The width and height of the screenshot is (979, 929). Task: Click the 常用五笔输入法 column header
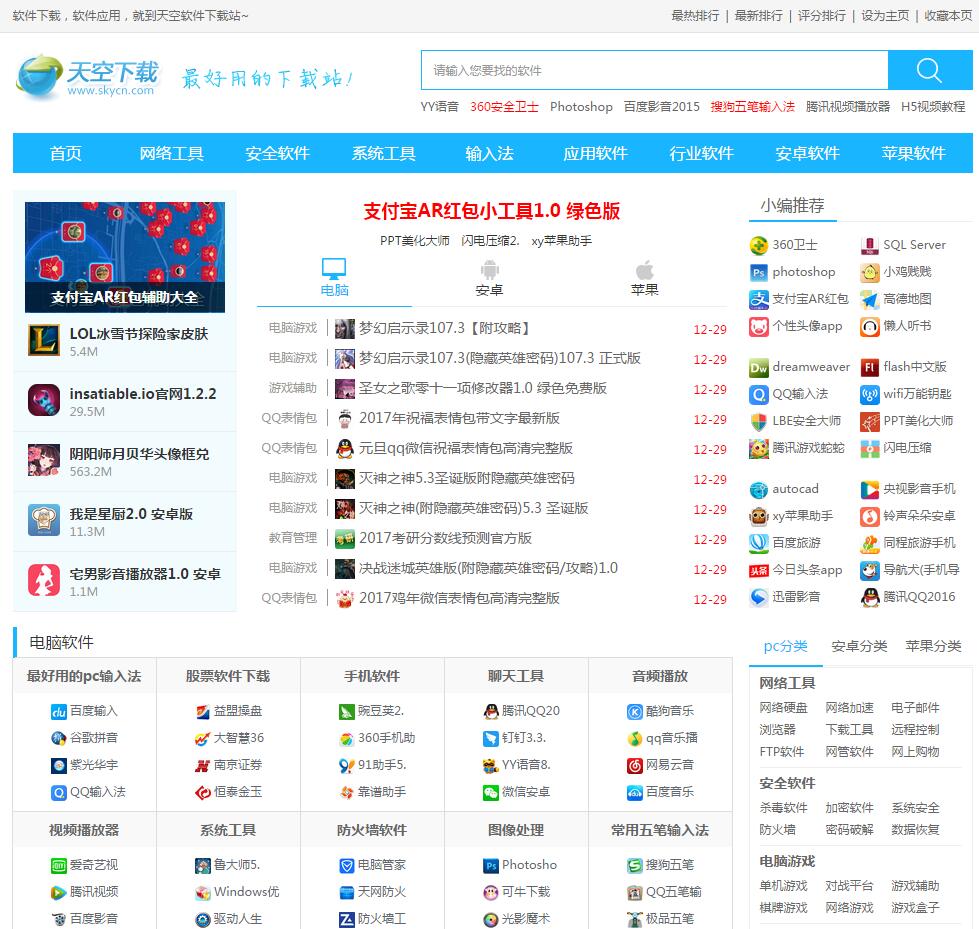click(660, 830)
